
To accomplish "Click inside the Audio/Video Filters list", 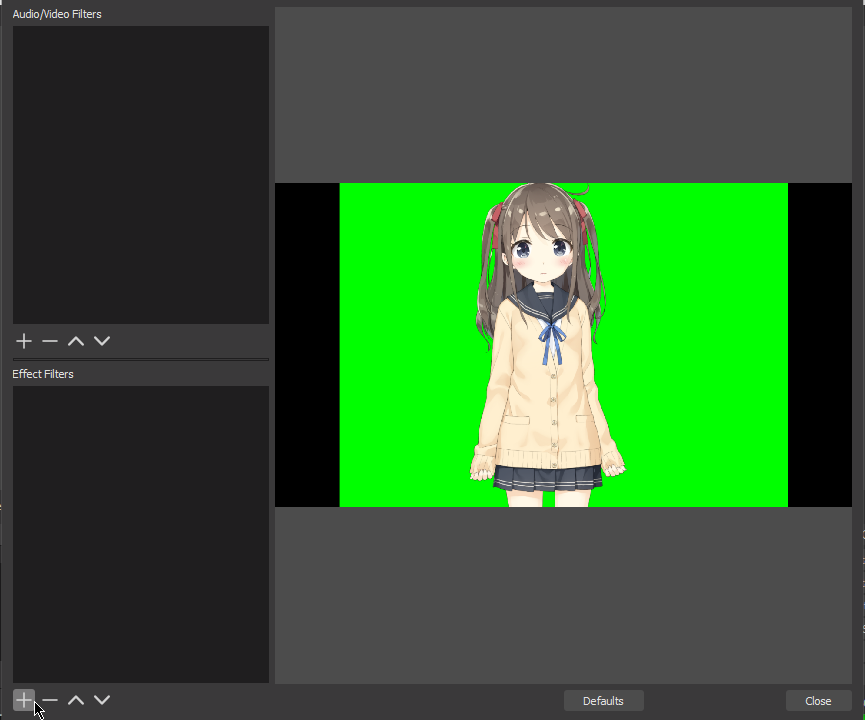I will tap(141, 175).
